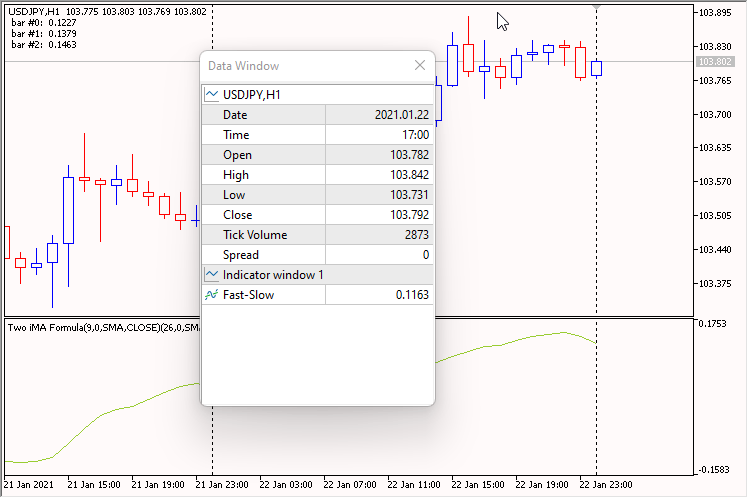Click the Indicator window 1 header icon
Screen dimensions: 748x498
(x=211, y=275)
